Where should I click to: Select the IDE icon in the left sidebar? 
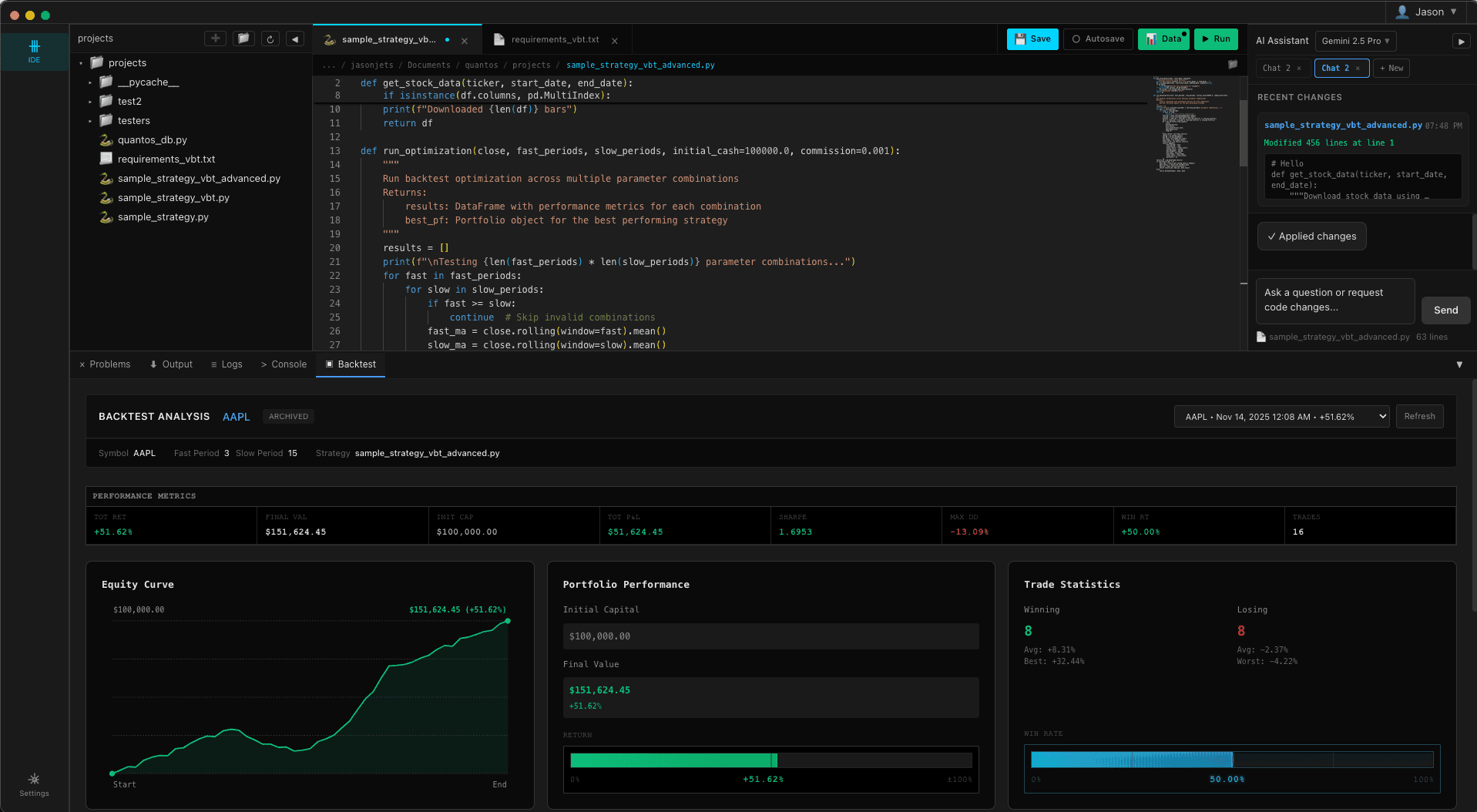pos(33,51)
